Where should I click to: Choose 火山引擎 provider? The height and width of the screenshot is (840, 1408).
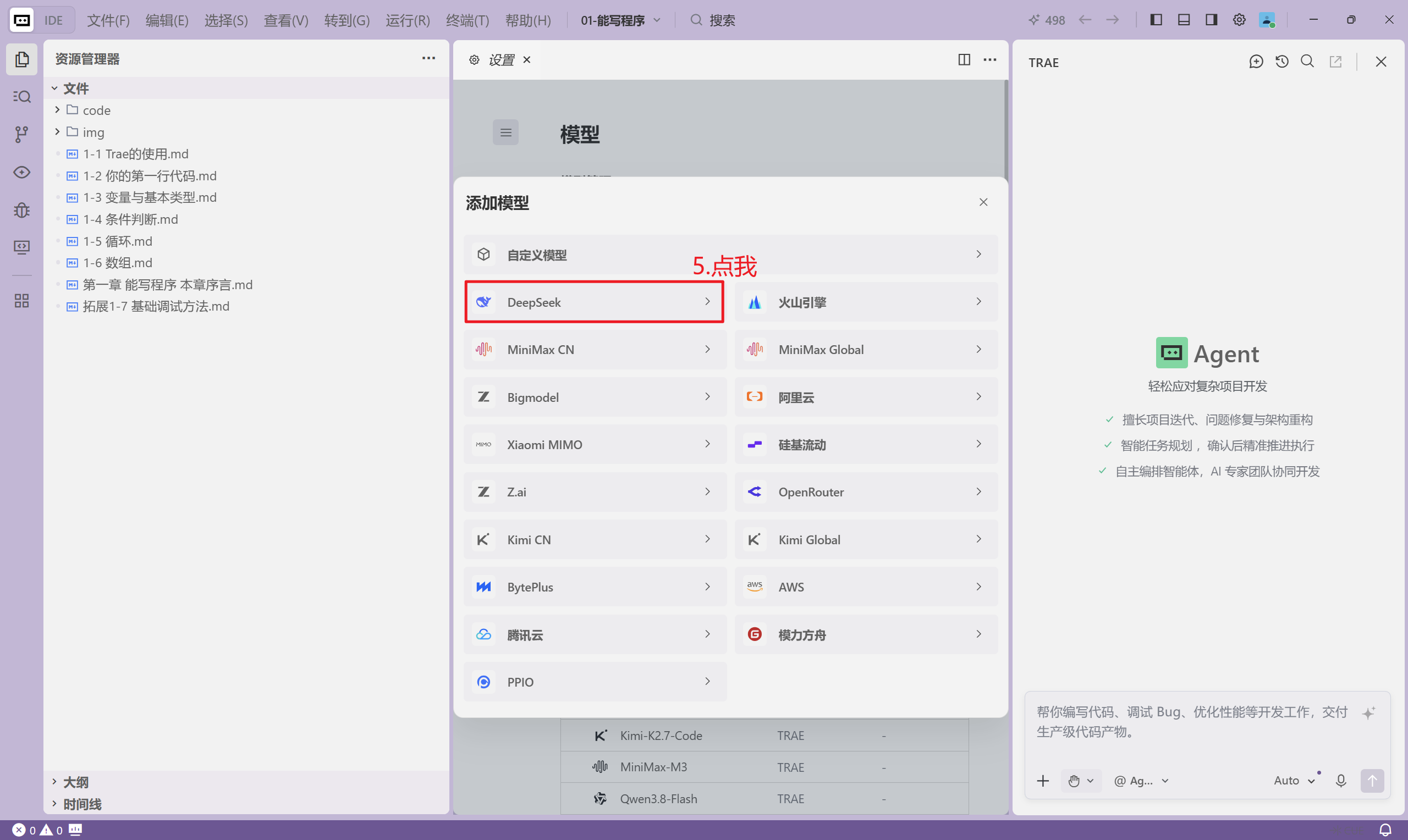tap(866, 302)
